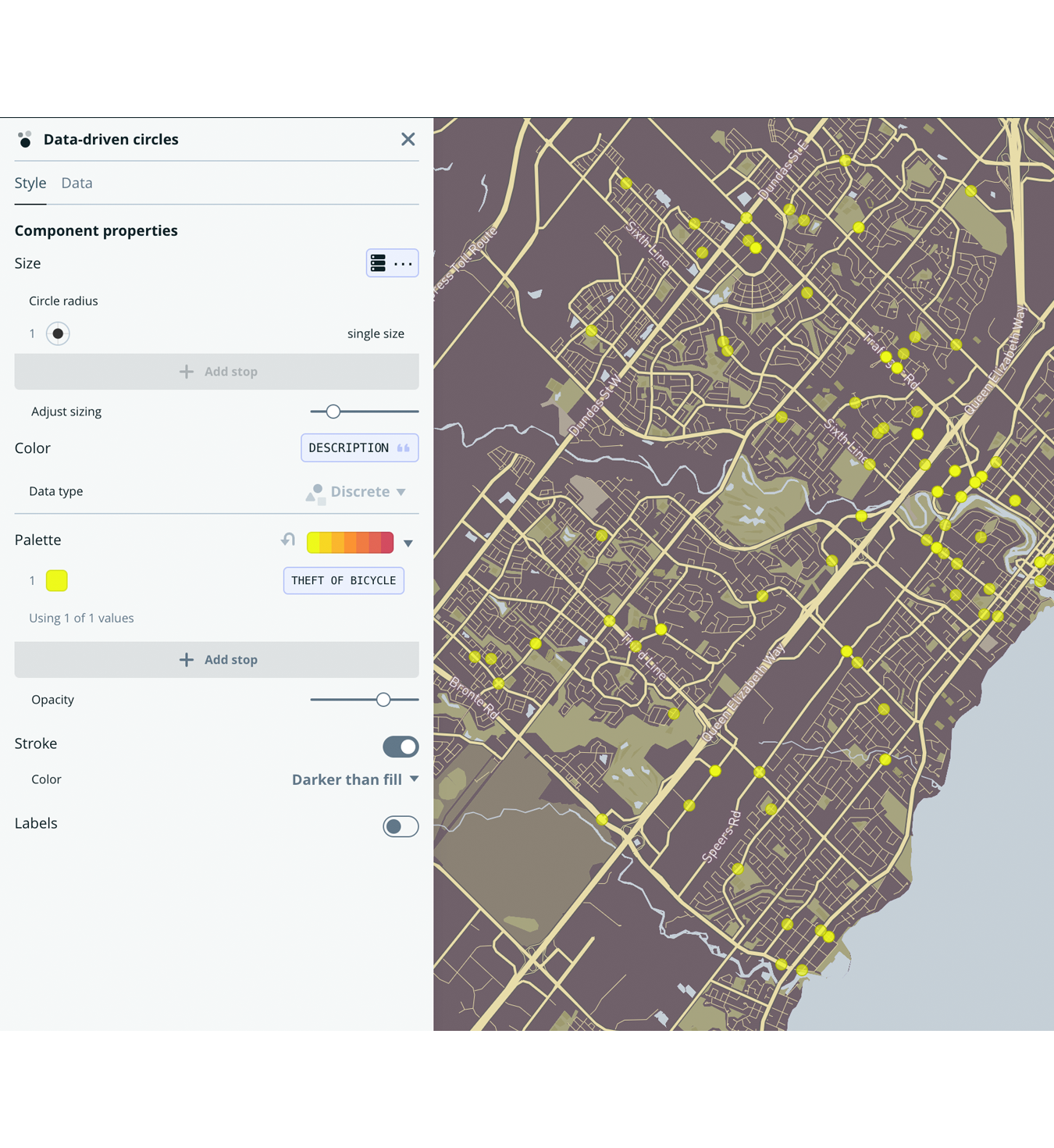Viewport: 1054px width, 1148px height.
Task: Click the quotation marks icon in DESCRIPTION field
Action: click(x=403, y=447)
